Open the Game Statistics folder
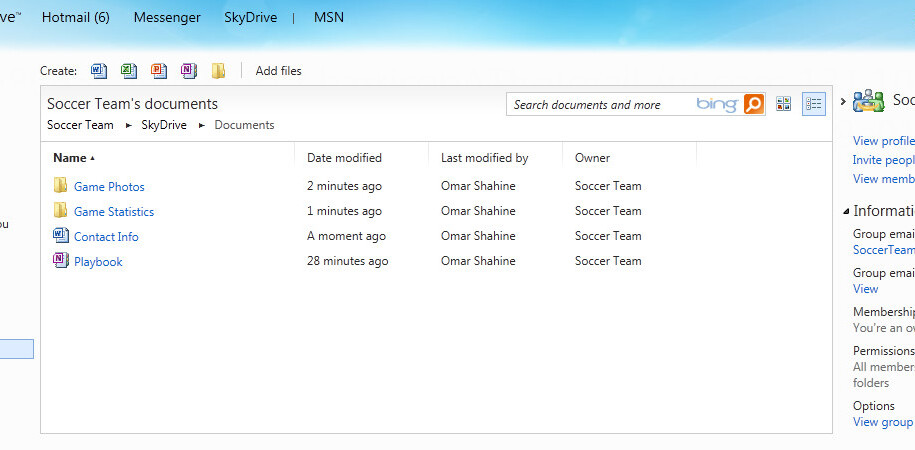 pos(114,212)
